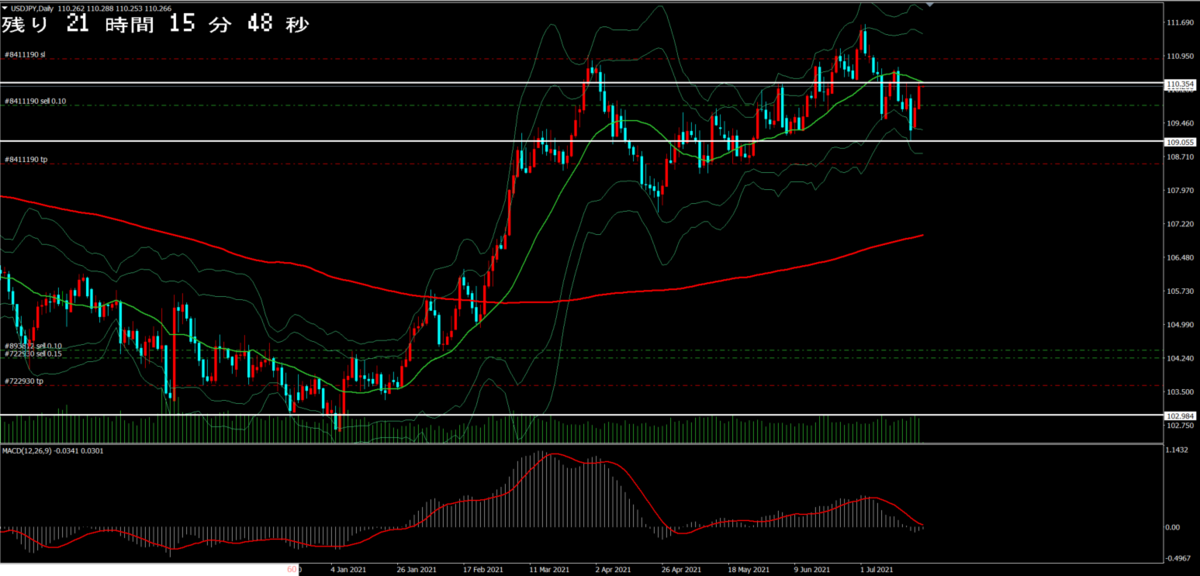This screenshot has height=576, width=1200.
Task: Click the 108.710 value on the price scale
Action: tap(1181, 157)
